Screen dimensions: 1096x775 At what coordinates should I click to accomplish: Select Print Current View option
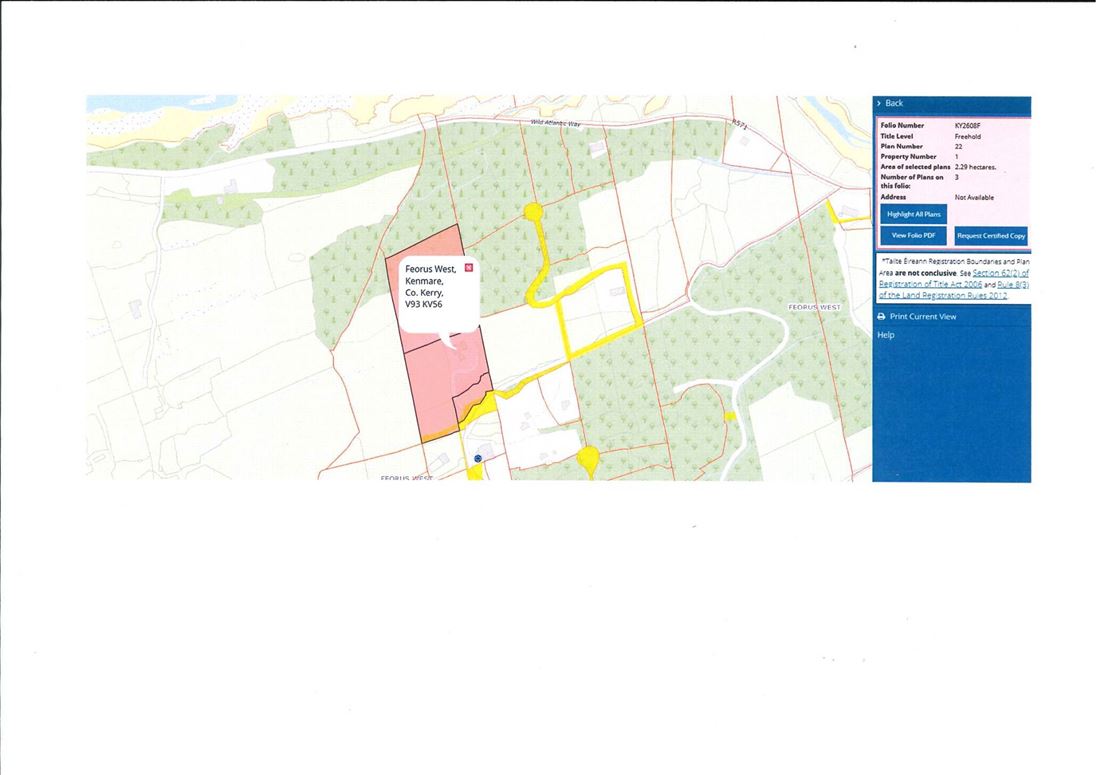923,317
